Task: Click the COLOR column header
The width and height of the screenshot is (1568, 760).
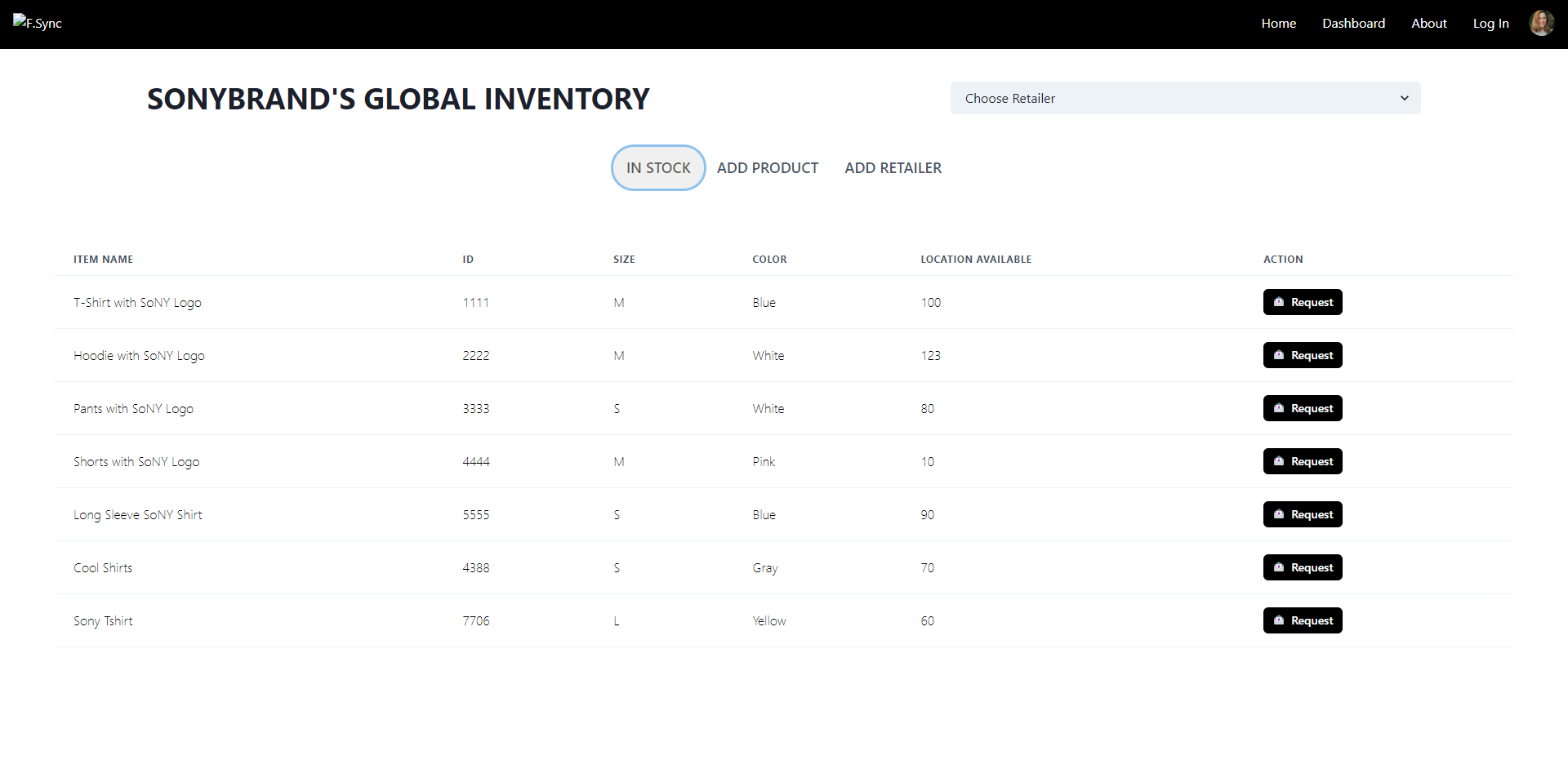Action: click(x=769, y=260)
